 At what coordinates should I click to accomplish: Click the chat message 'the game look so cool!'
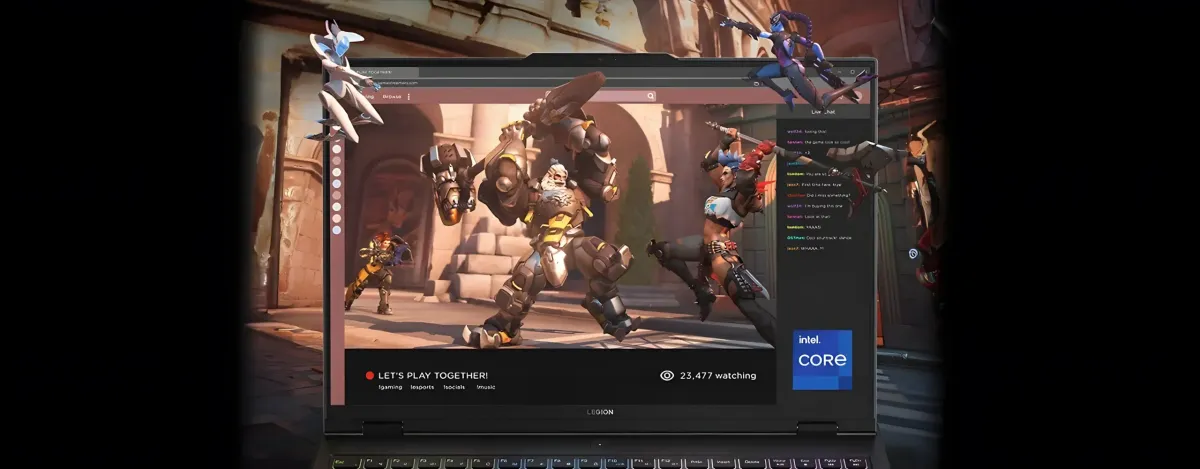tap(828, 142)
